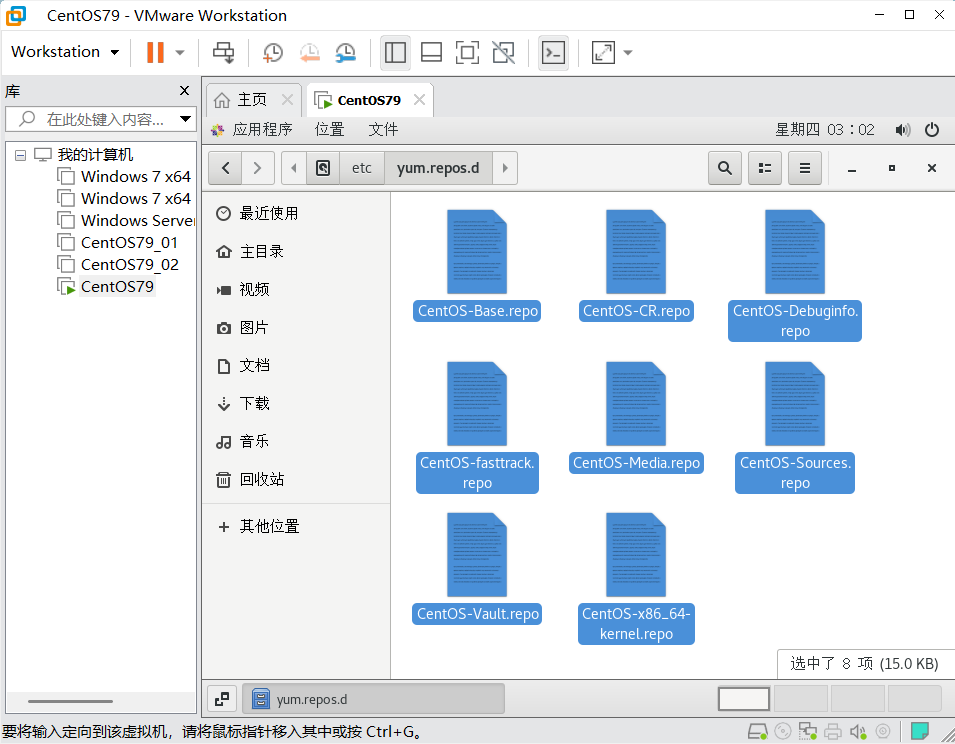Select the CentOS-Media.repo file

[636, 416]
